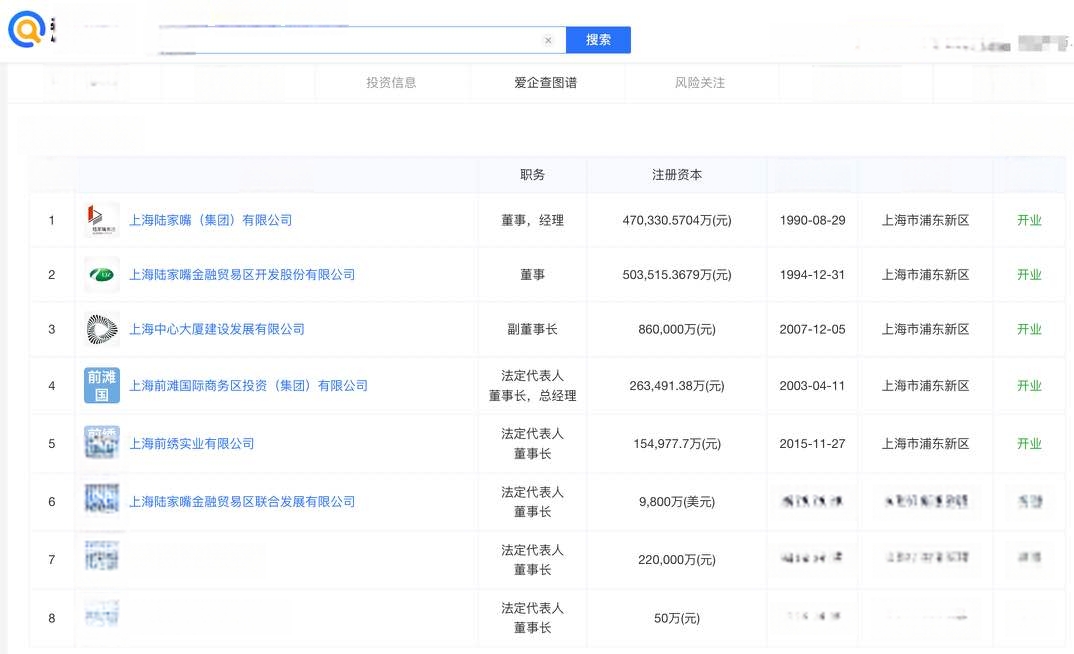Click 法定代表人 董事长 for 上海前绣实业有限公司
Viewport: 1074px width, 654px height.
tap(532, 444)
